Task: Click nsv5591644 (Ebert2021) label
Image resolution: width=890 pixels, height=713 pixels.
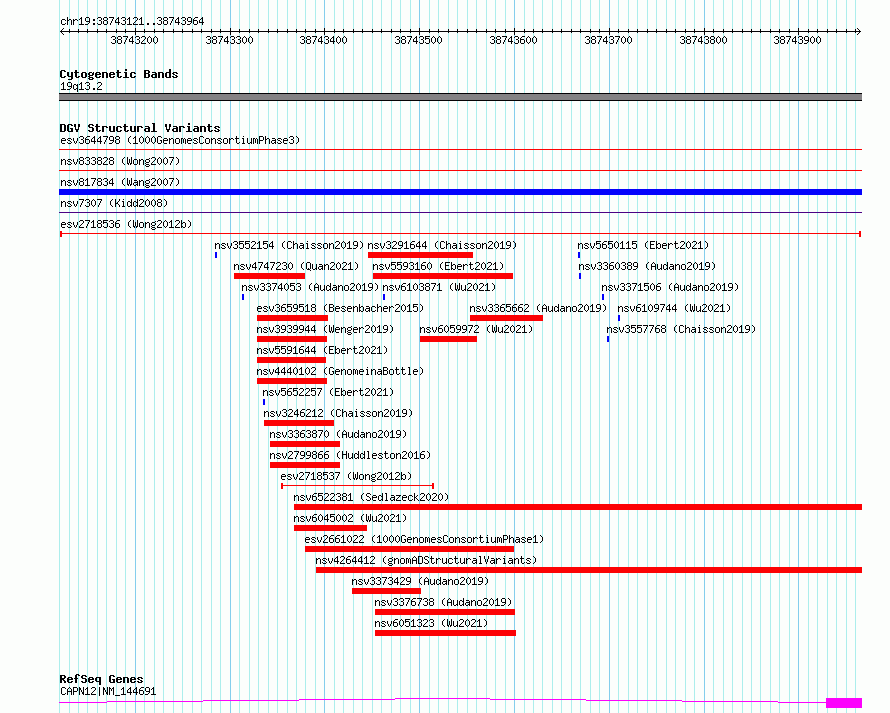Action: pos(322,350)
